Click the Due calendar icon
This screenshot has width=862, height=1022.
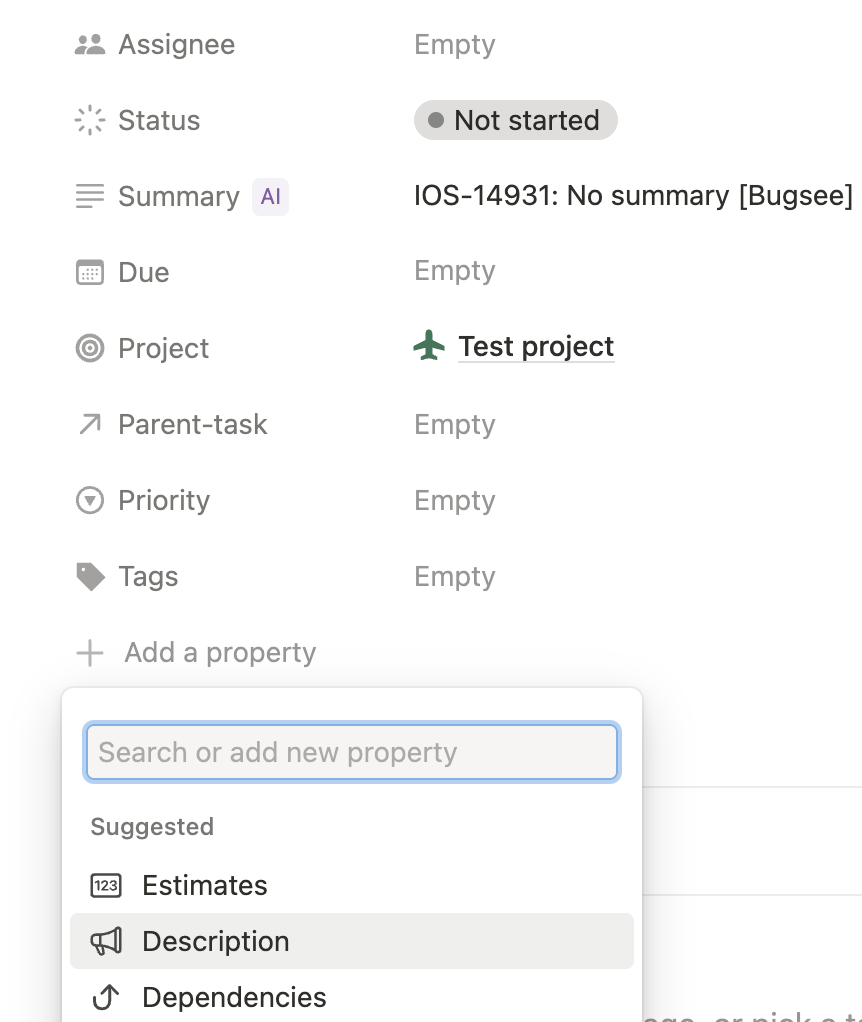click(90, 273)
